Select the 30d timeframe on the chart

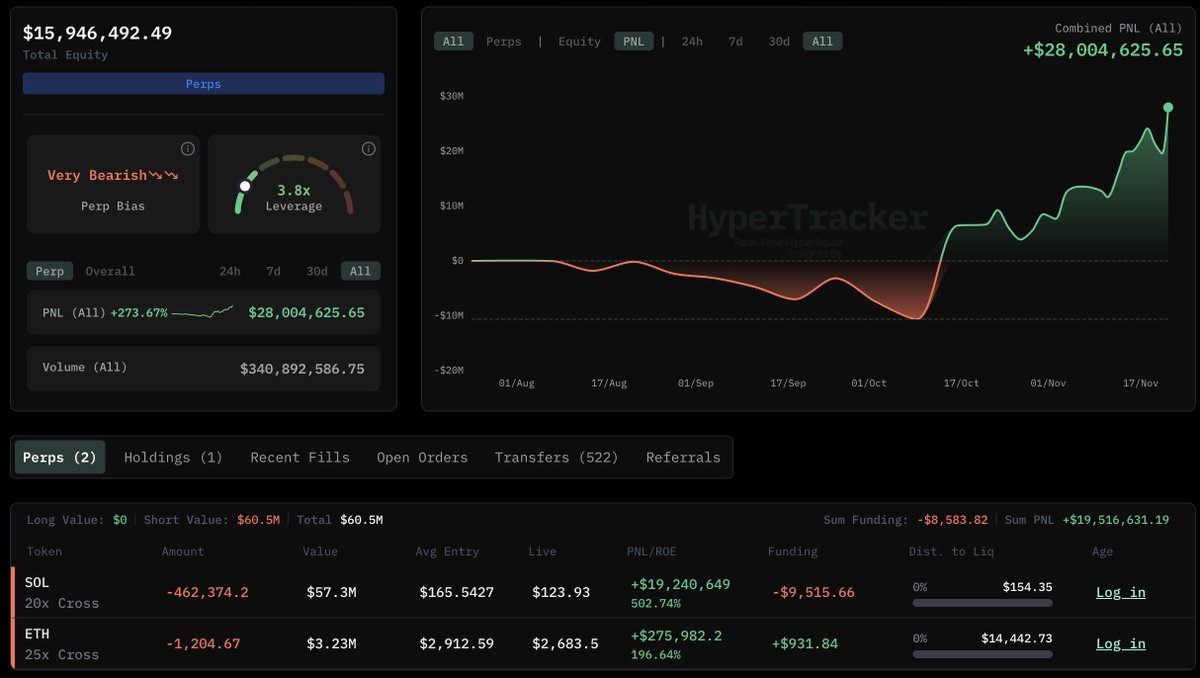point(778,41)
